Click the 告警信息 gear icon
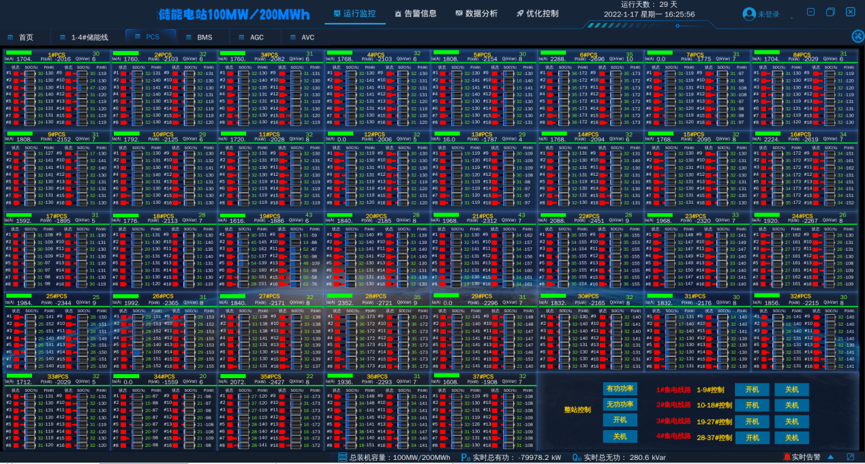Viewport: 865px width, 464px height. click(x=398, y=14)
